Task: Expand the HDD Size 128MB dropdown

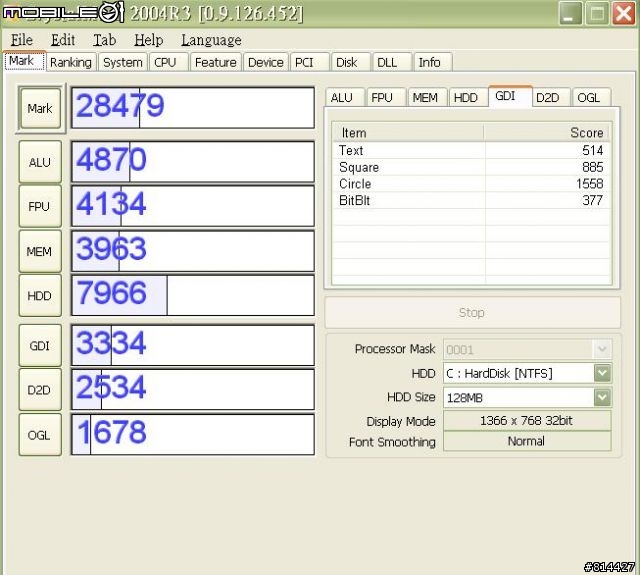Action: click(602, 397)
